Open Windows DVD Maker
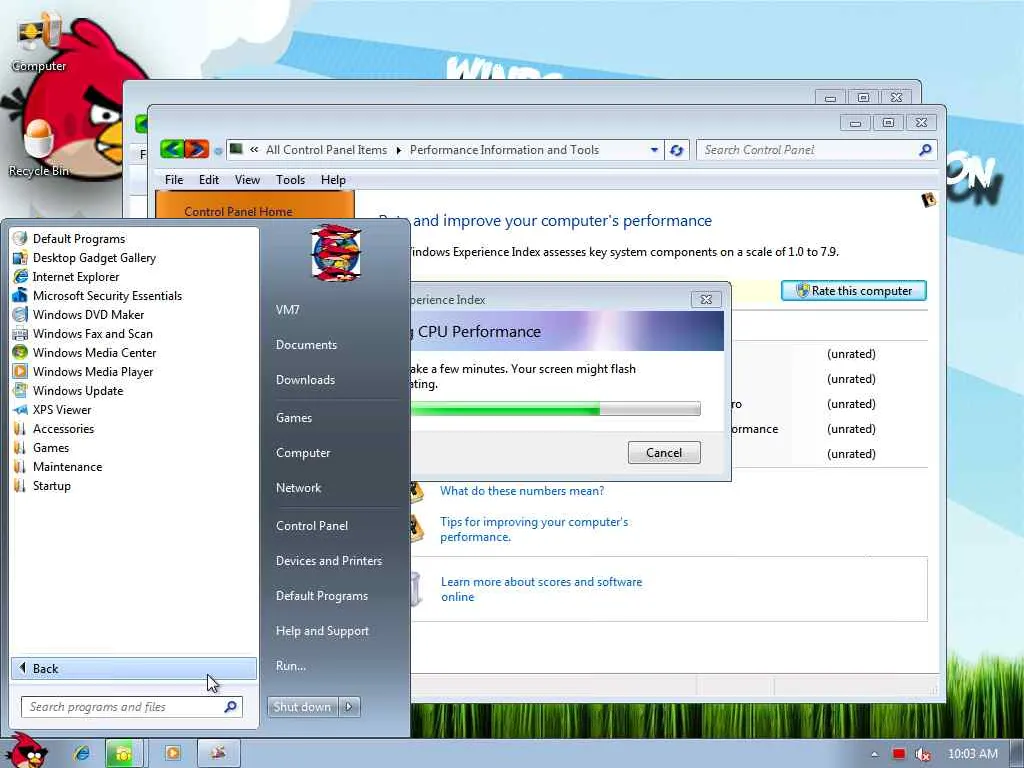The width and height of the screenshot is (1024, 768). tap(78, 315)
